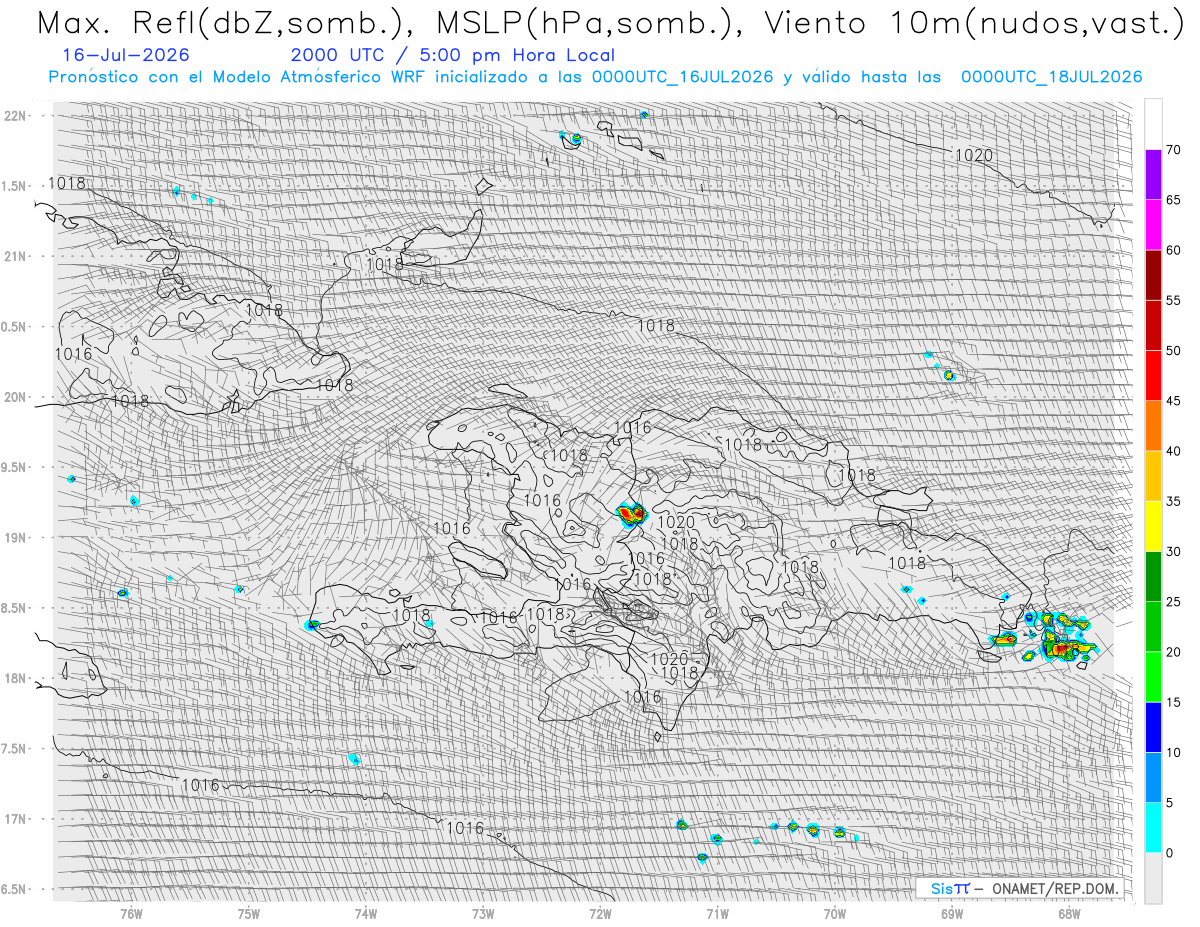1200x927 pixels.
Task: Click the forecast date '16-Jul-2026'
Action: 125,56
